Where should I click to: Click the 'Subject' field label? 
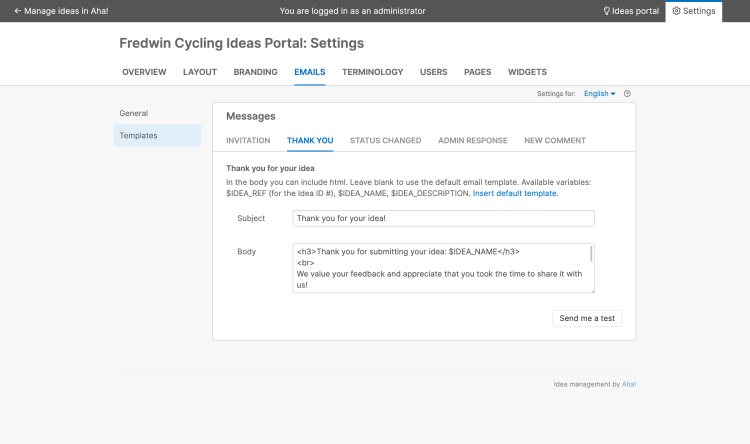pos(251,219)
